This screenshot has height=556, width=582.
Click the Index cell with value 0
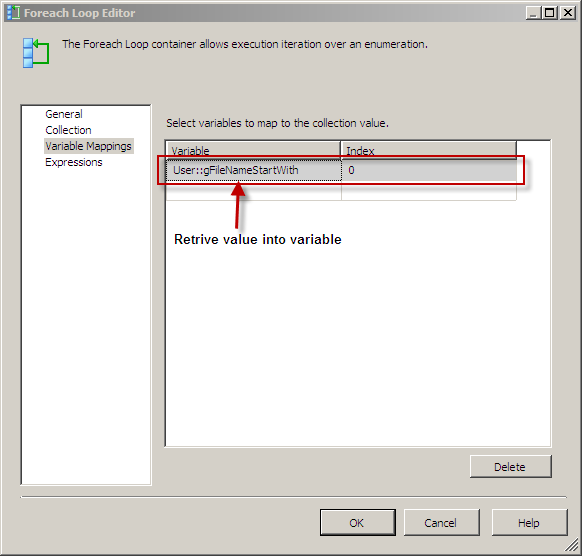pos(429,170)
